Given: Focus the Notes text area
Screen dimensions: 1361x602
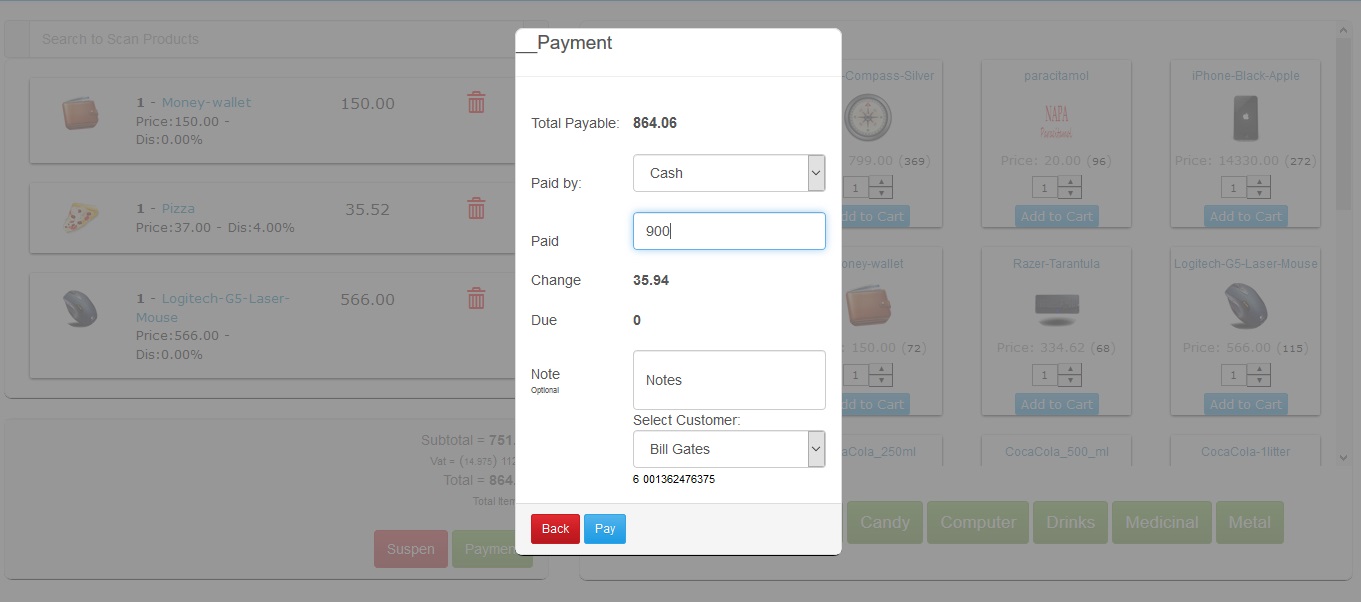Looking at the screenshot, I should coord(728,380).
